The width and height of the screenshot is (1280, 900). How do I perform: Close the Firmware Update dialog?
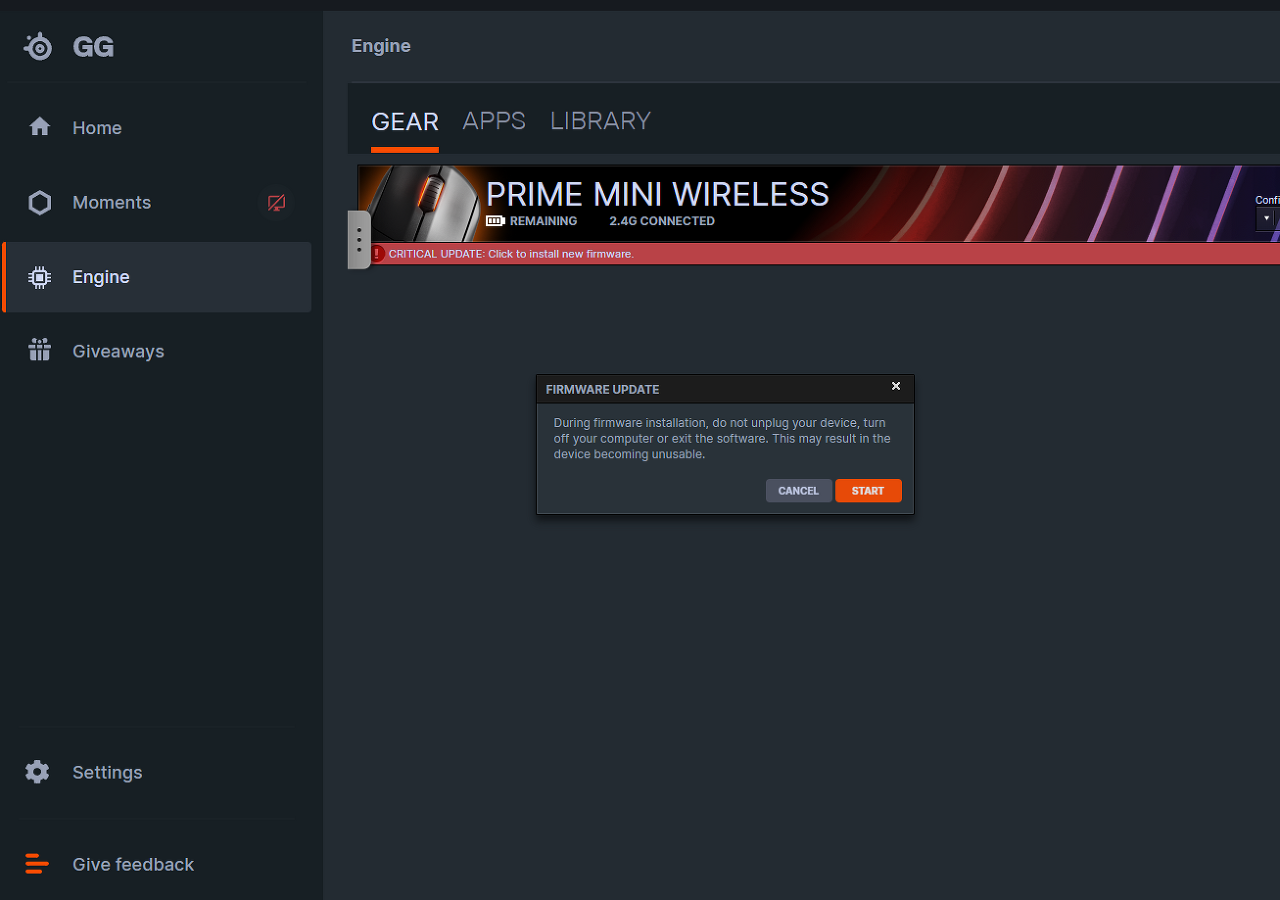pos(896,386)
